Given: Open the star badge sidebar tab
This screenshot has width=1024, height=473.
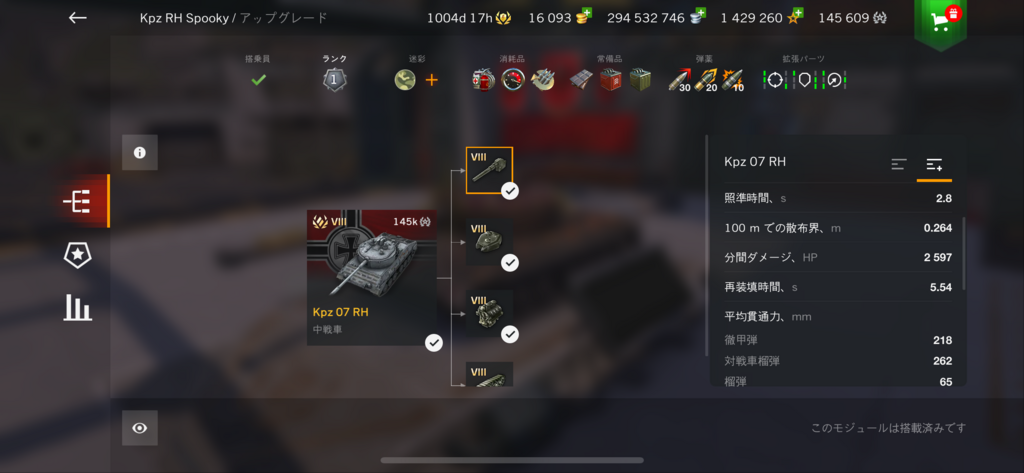Looking at the screenshot, I should (x=78, y=255).
